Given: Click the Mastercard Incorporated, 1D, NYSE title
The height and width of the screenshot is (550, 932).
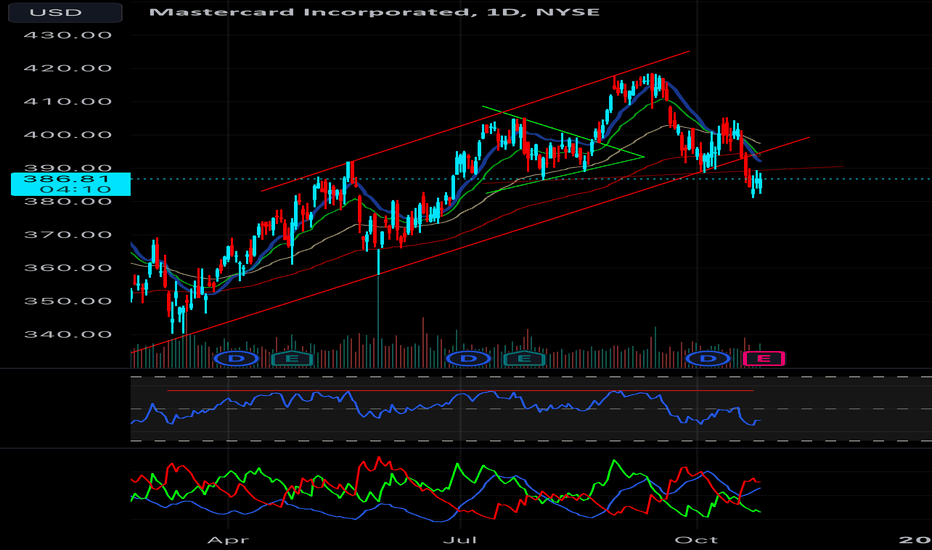Looking at the screenshot, I should [x=374, y=12].
